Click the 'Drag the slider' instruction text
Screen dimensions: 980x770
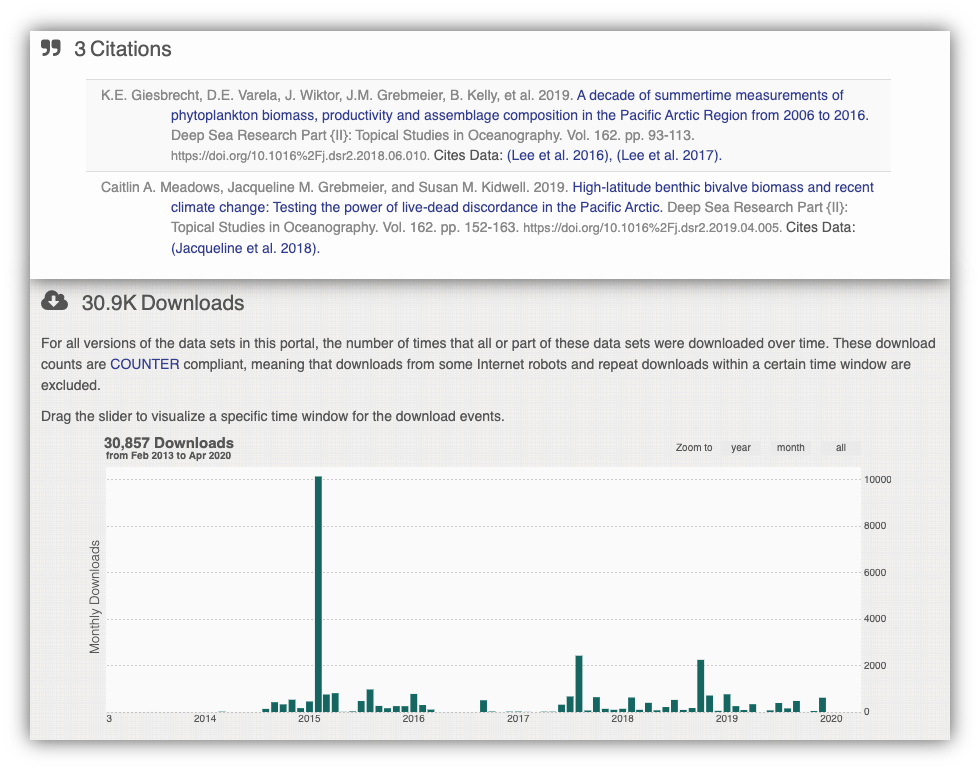[x=272, y=416]
